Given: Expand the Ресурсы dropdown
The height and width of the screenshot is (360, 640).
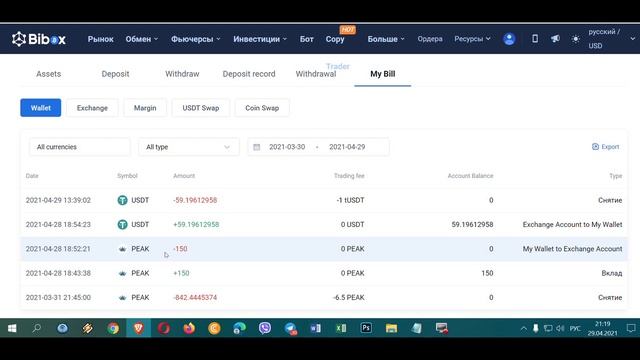Looking at the screenshot, I should pos(472,39).
